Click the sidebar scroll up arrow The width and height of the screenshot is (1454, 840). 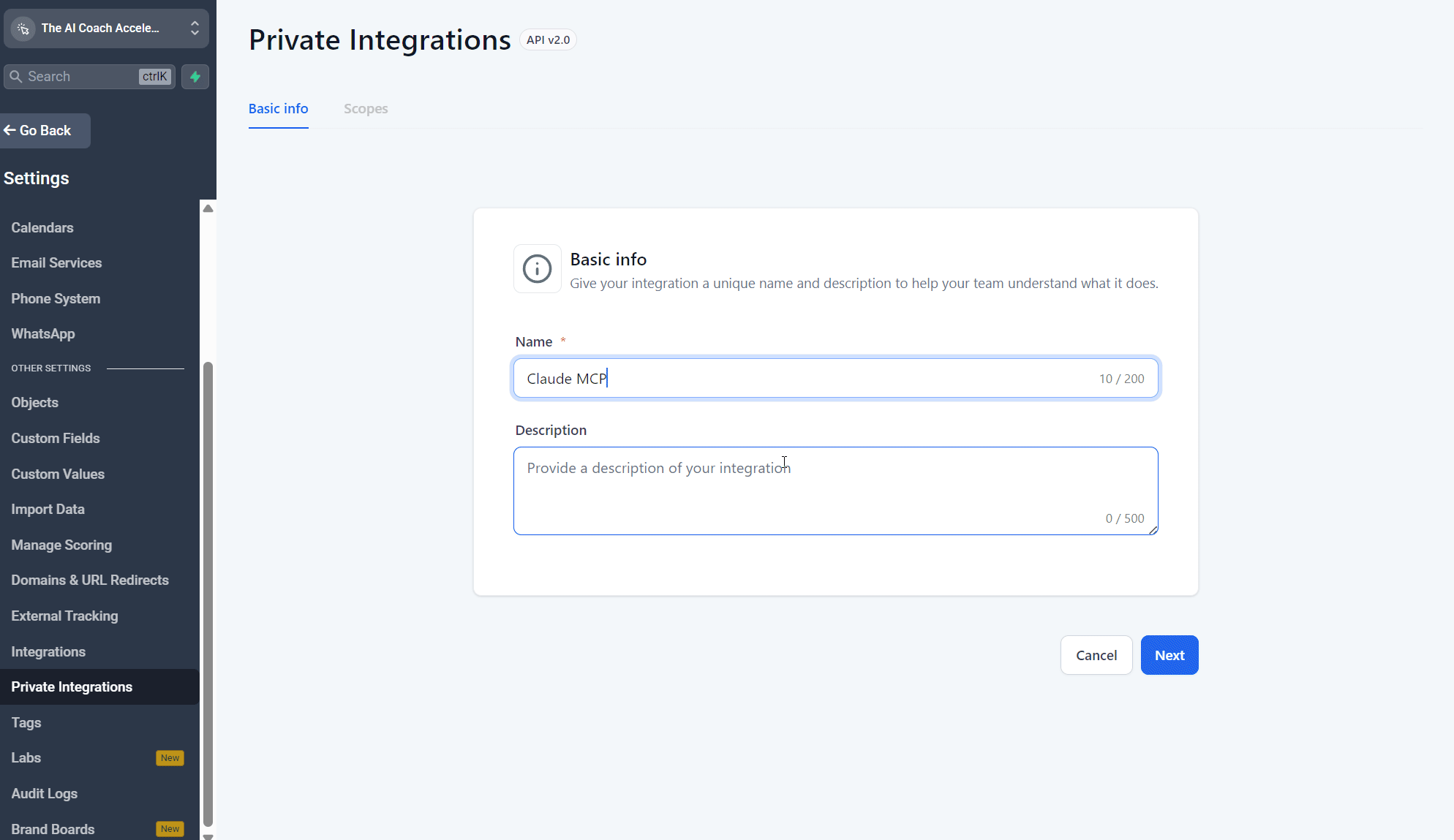(x=208, y=208)
